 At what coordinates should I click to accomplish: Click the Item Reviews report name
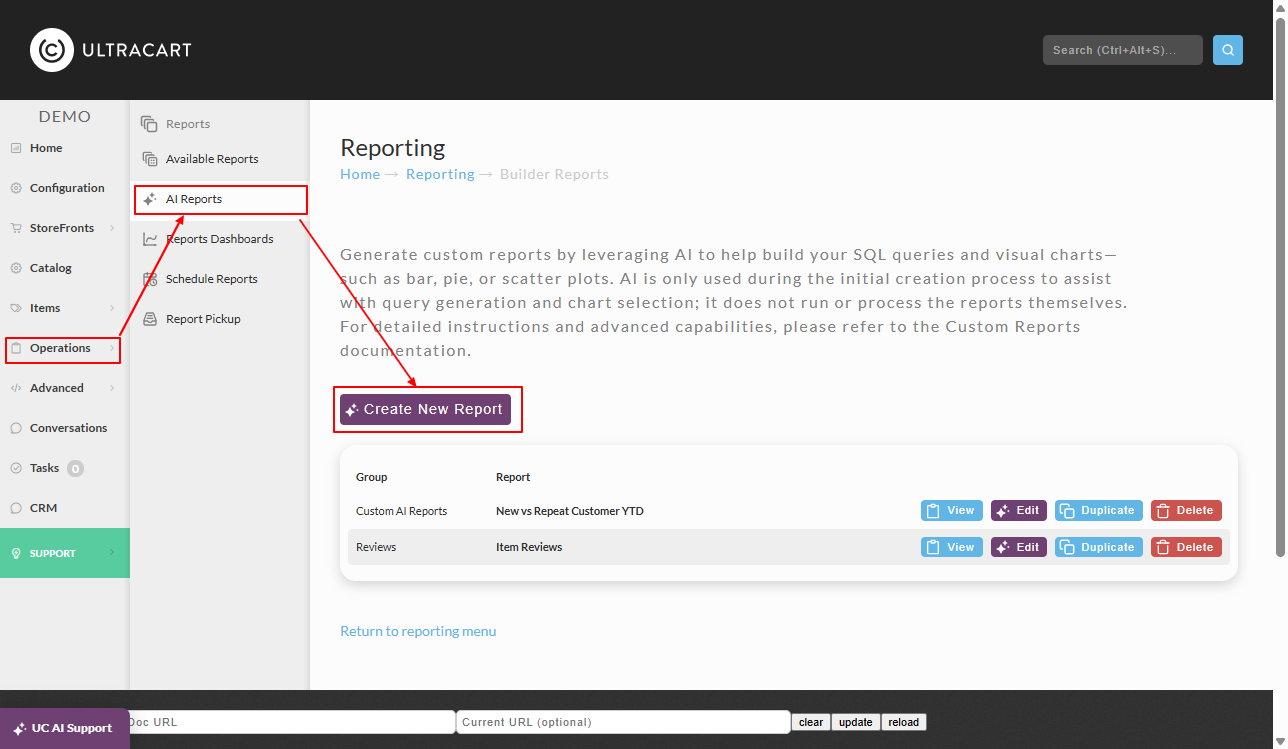coord(529,547)
